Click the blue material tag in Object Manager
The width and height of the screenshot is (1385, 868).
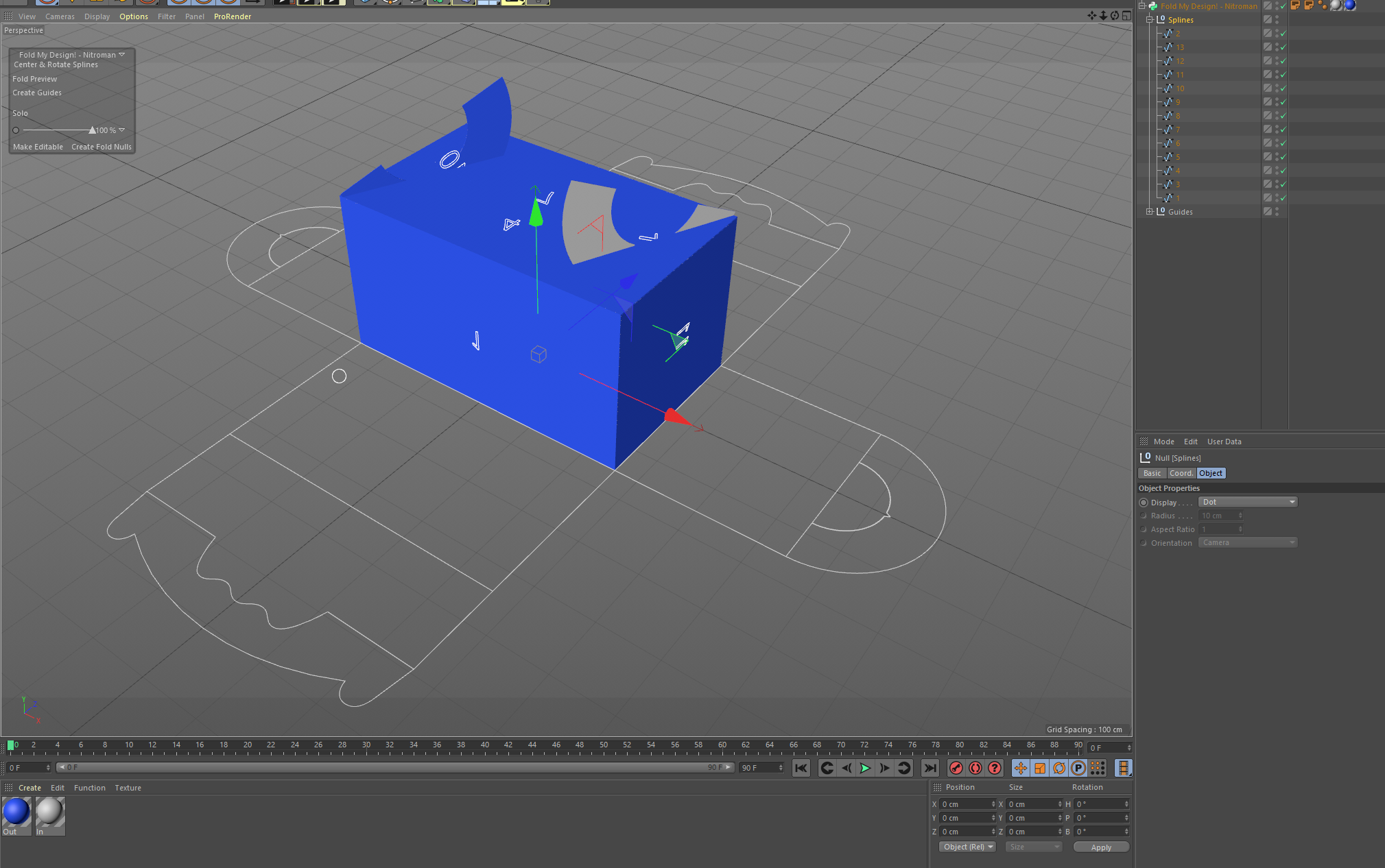(x=1350, y=5)
